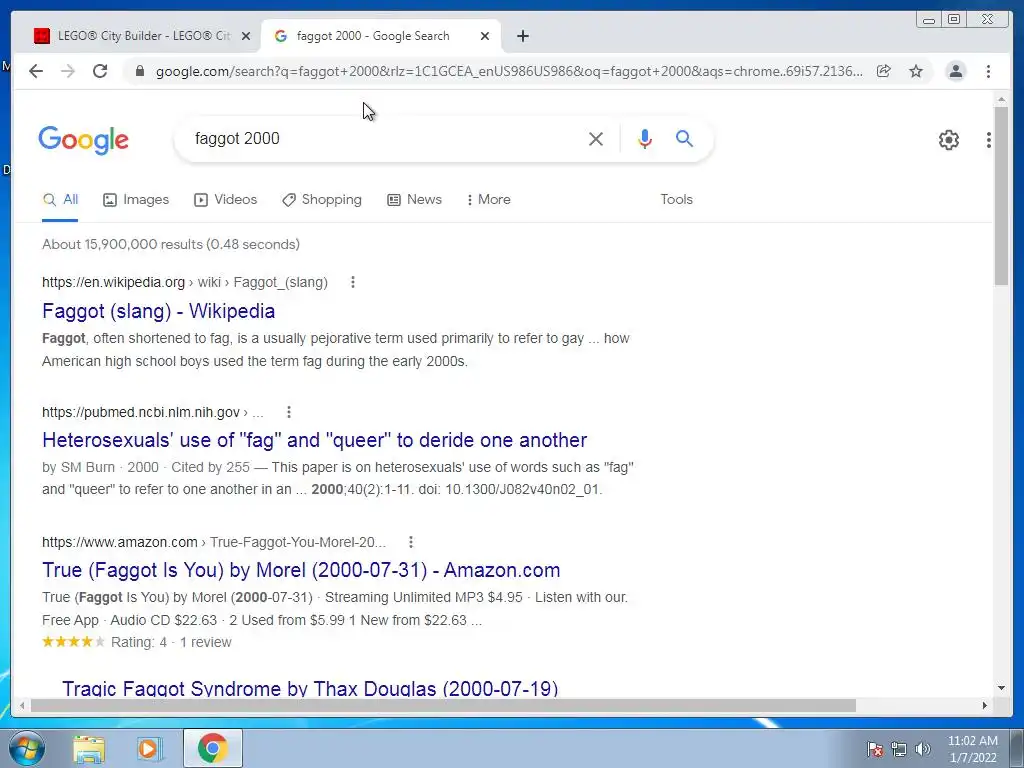The image size is (1024, 768).
Task: Click the Share this page icon
Action: tap(884, 71)
